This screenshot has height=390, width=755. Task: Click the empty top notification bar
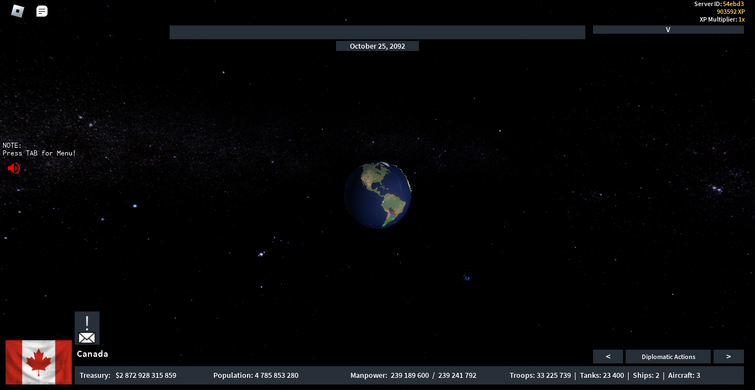pos(377,32)
